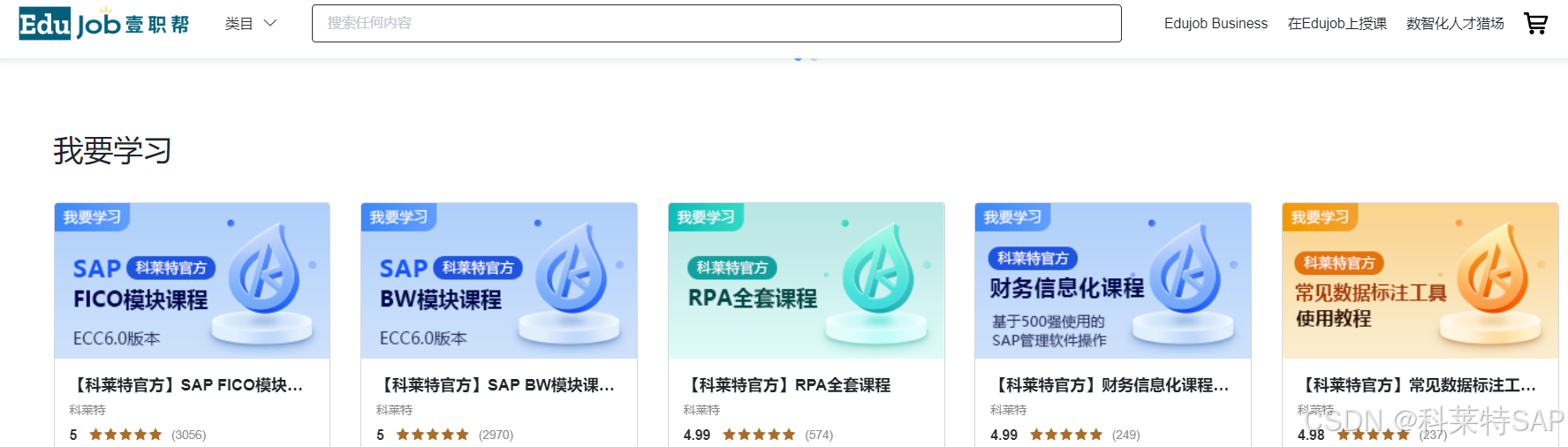The height and width of the screenshot is (447, 1568).
Task: Click 科莱特 author under RPA全套课程
Action: tap(701, 410)
